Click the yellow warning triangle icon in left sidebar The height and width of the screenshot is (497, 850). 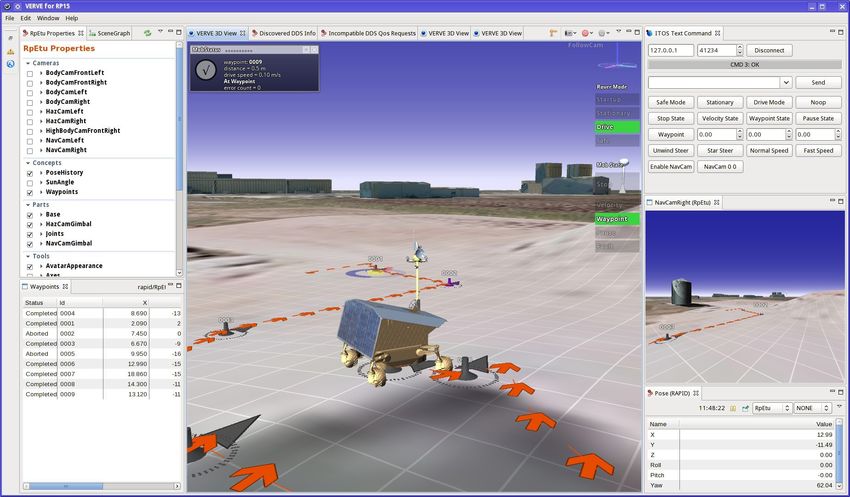pyautogui.click(x=10, y=51)
